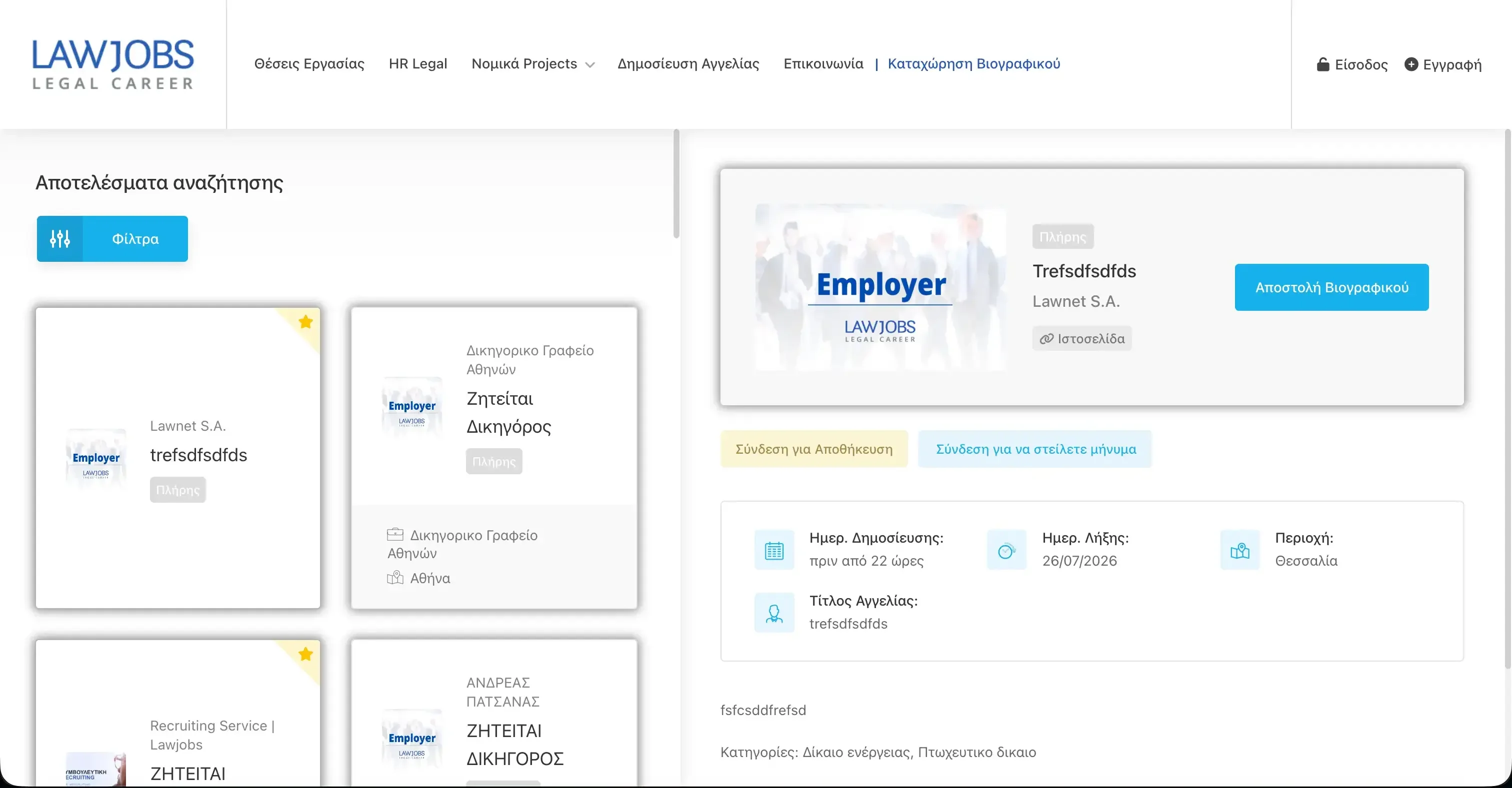Click Trefsdfsdfds heading in detail panel

click(x=1084, y=271)
